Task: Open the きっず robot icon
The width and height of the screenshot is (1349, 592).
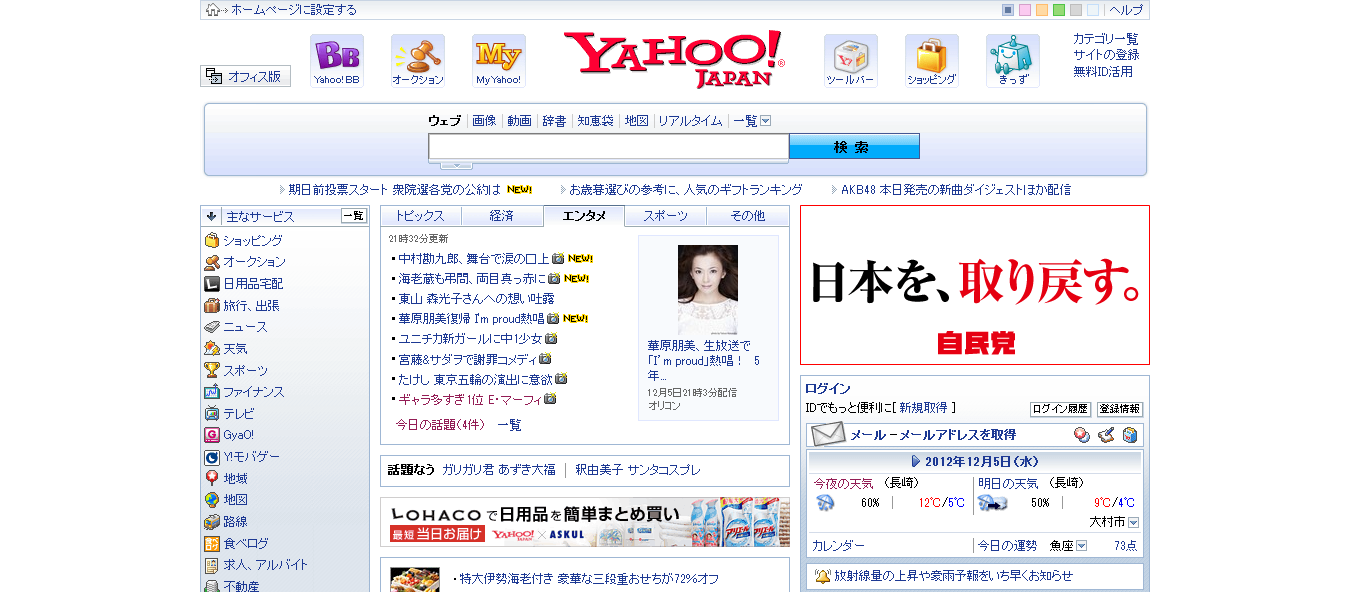Action: coord(1013,61)
